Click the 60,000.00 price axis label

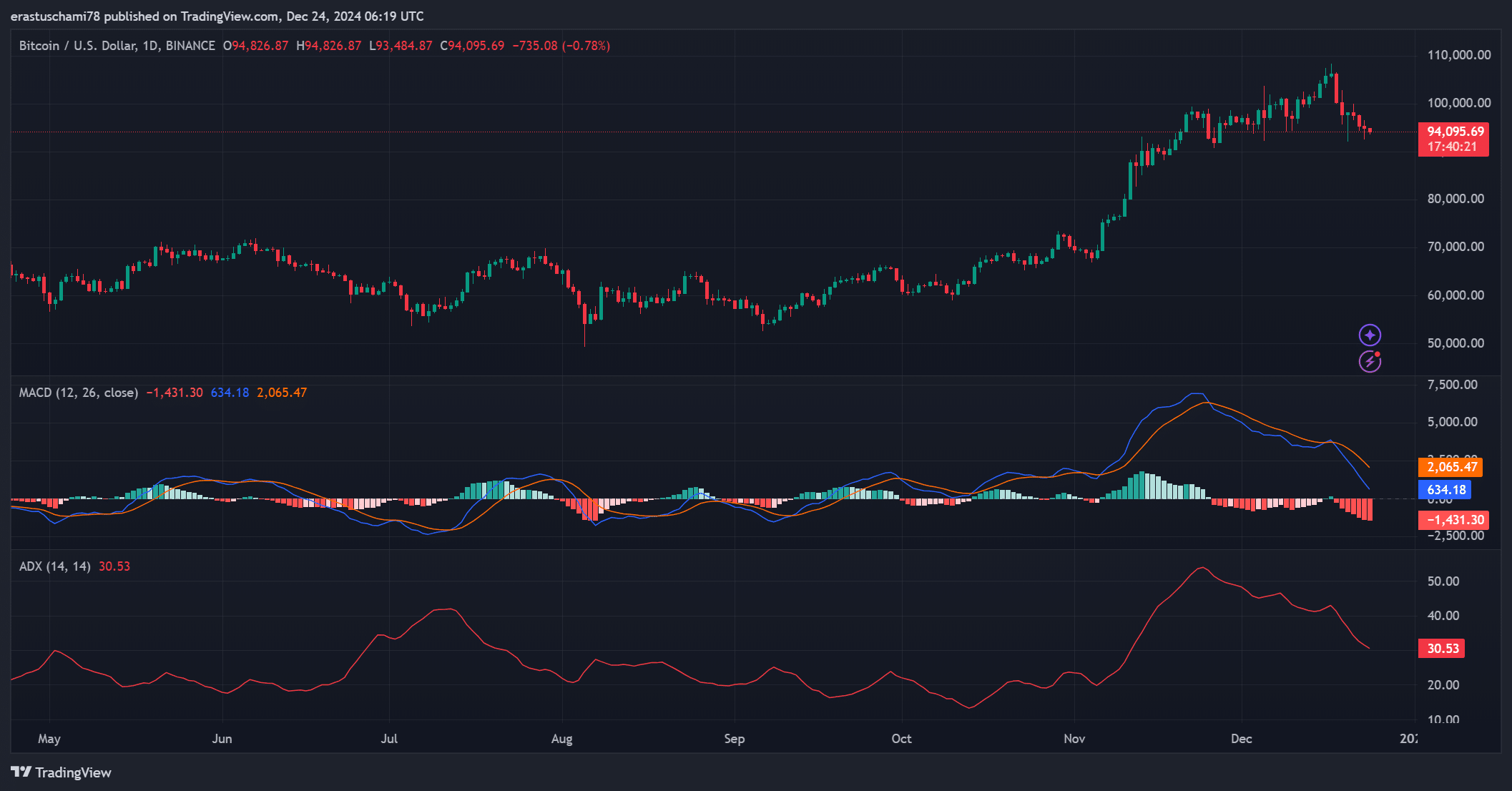[x=1455, y=295]
